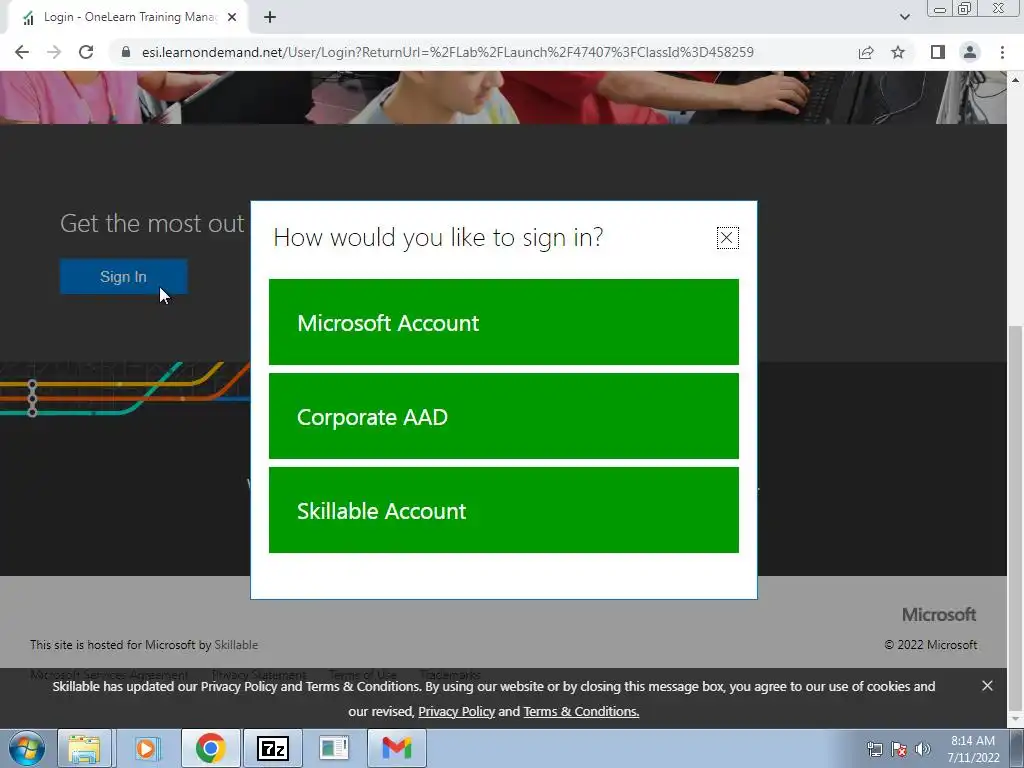Close the sign-in dialog
Screen dimensions: 1024x768
[727, 238]
